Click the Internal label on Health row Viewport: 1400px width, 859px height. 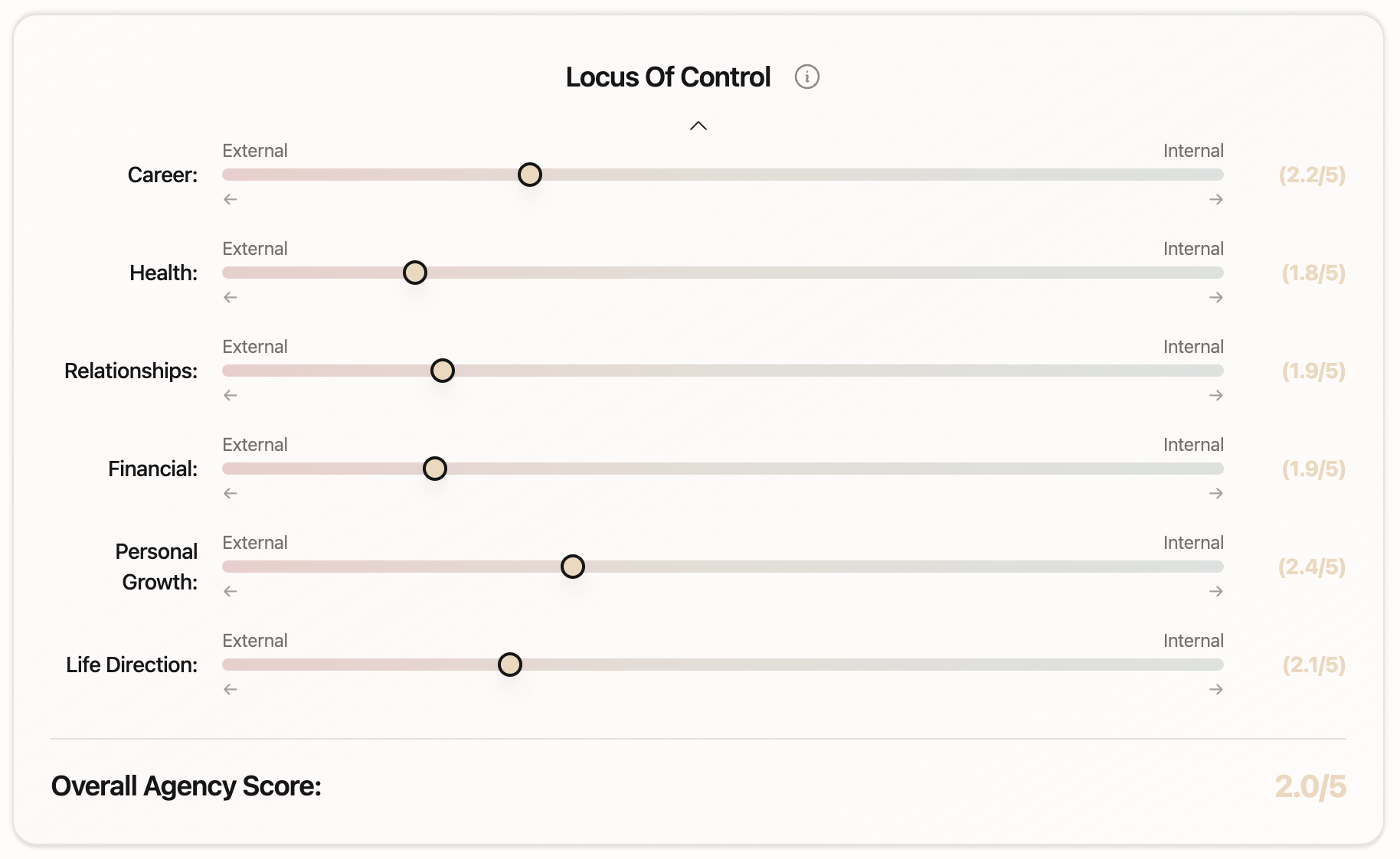1193,249
